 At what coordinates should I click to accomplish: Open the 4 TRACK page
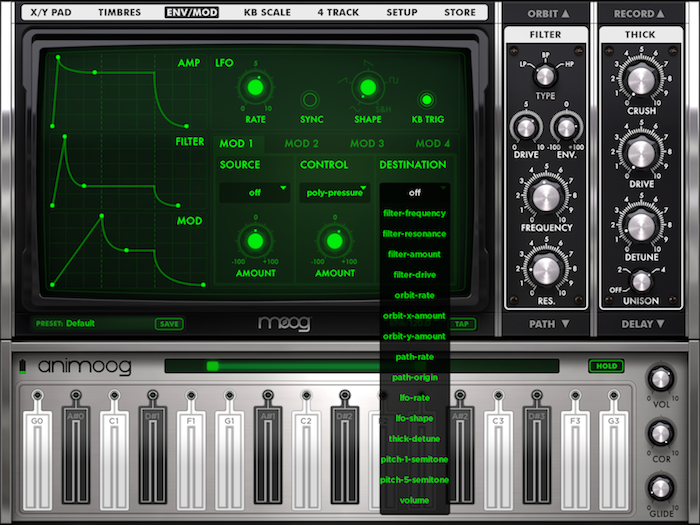click(x=338, y=12)
